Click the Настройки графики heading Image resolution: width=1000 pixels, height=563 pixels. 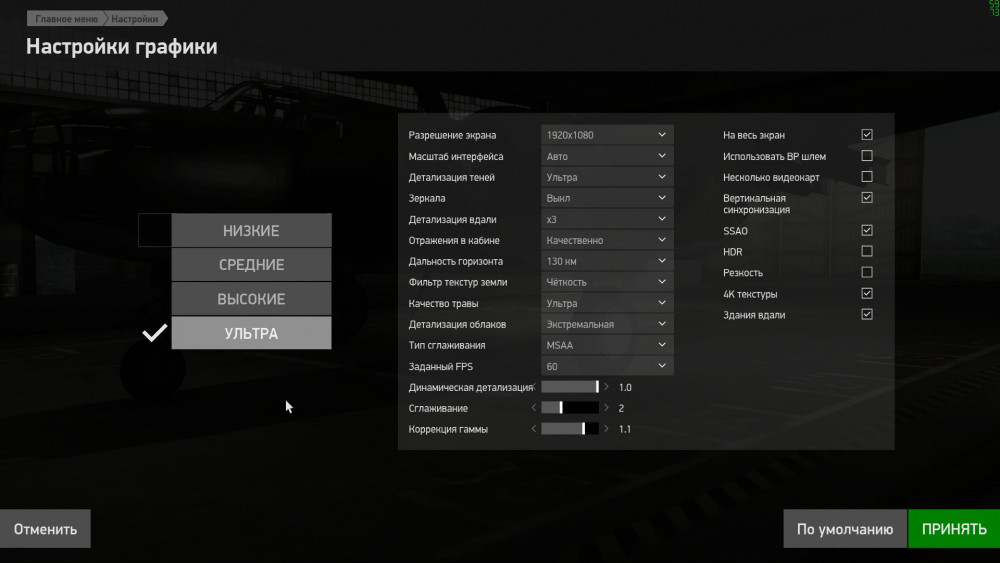click(121, 47)
